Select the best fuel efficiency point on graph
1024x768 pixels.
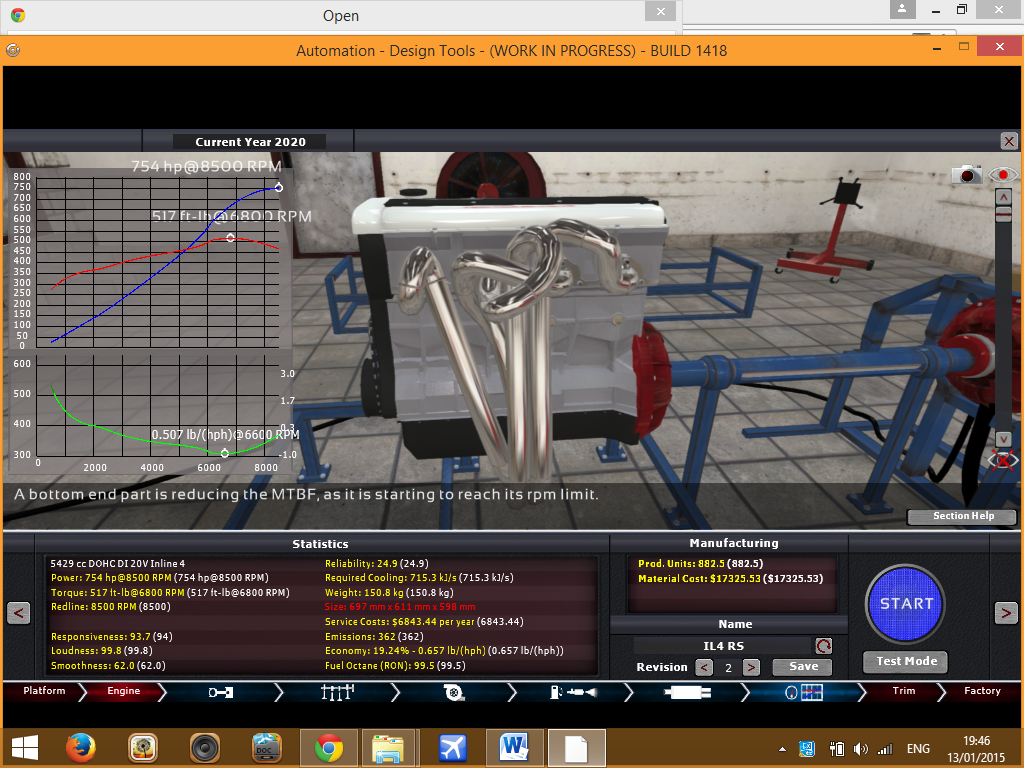click(x=225, y=453)
